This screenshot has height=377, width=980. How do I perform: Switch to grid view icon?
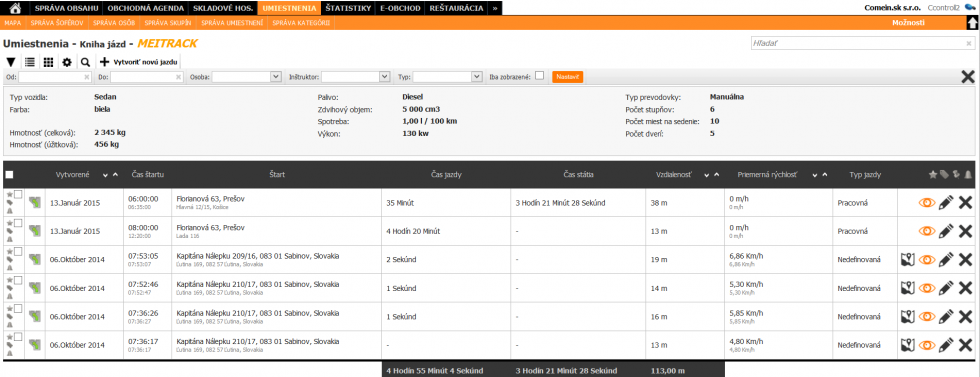pyautogui.click(x=48, y=62)
